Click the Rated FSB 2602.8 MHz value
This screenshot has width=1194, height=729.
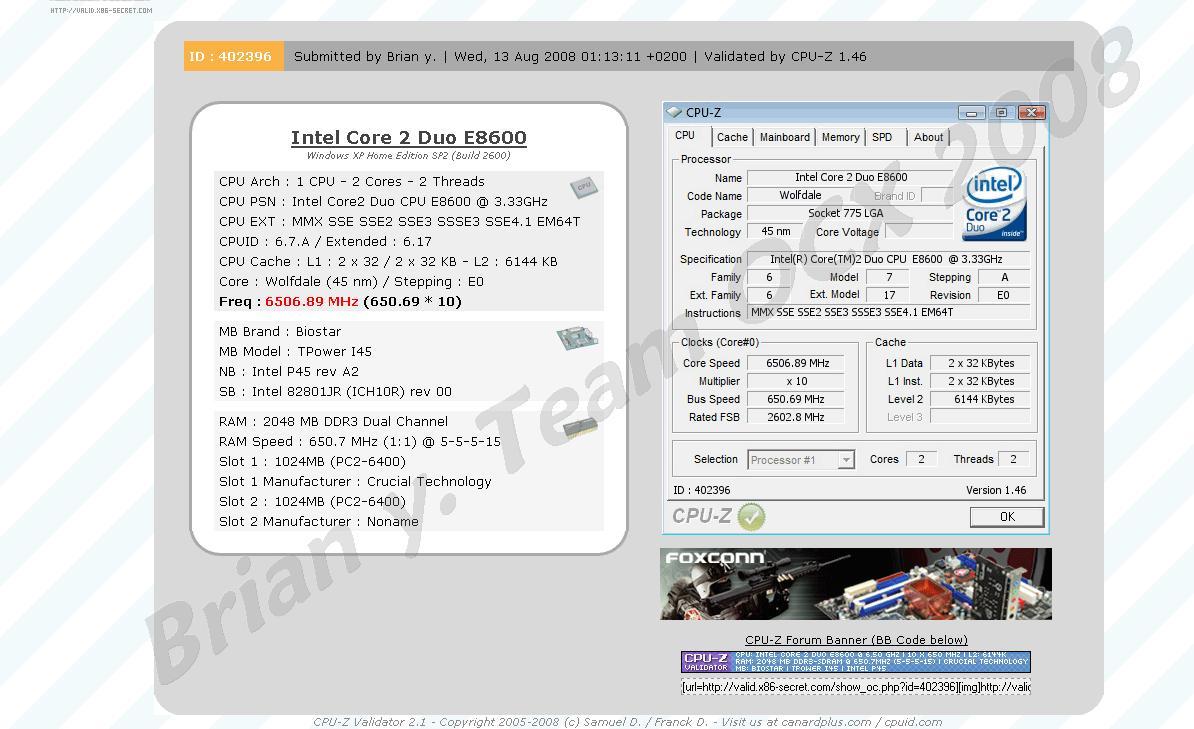click(796, 417)
